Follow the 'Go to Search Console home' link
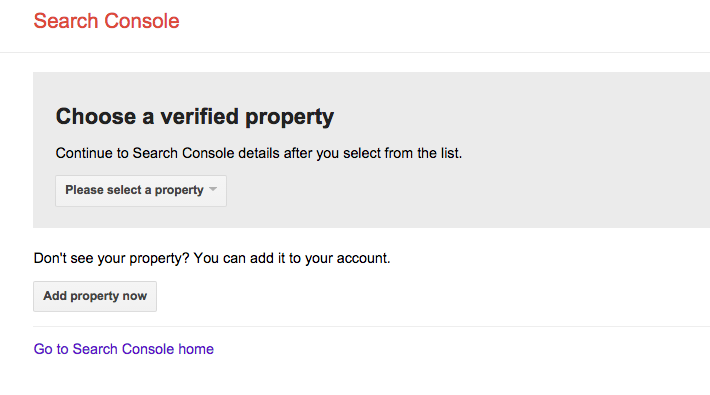This screenshot has height=395, width=710. [124, 349]
